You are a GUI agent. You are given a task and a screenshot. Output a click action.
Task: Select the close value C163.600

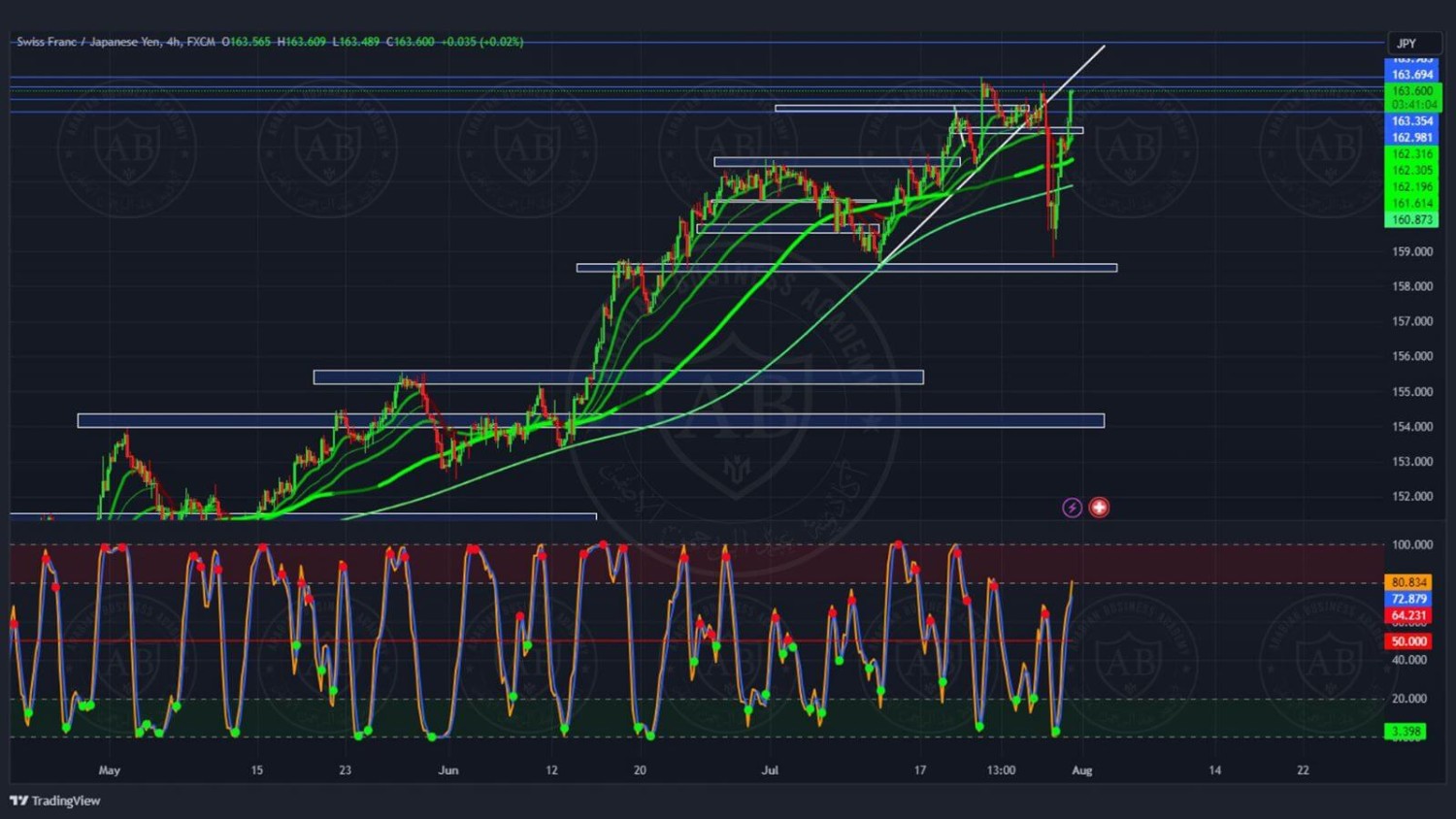pos(411,42)
